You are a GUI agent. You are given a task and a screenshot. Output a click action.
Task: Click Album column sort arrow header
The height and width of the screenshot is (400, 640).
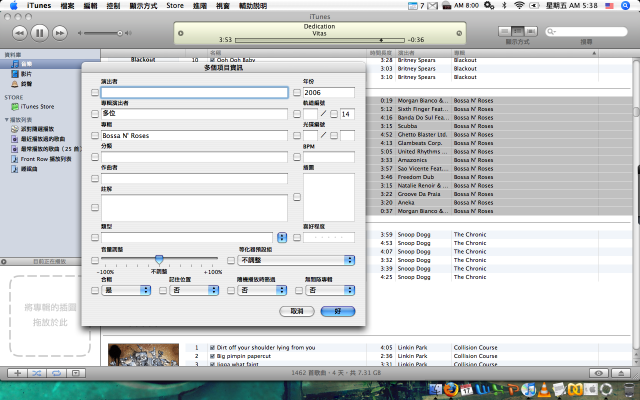(594, 53)
